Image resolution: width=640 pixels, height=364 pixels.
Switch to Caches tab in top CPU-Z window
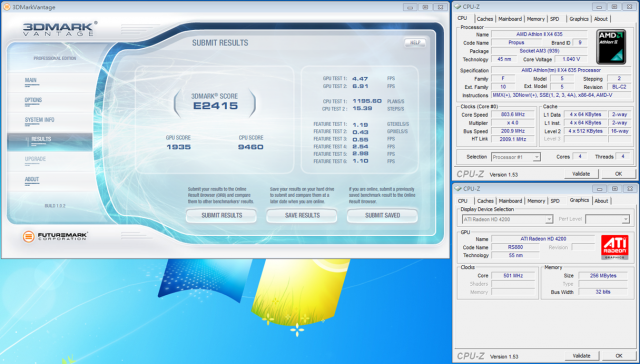pyautogui.click(x=485, y=19)
